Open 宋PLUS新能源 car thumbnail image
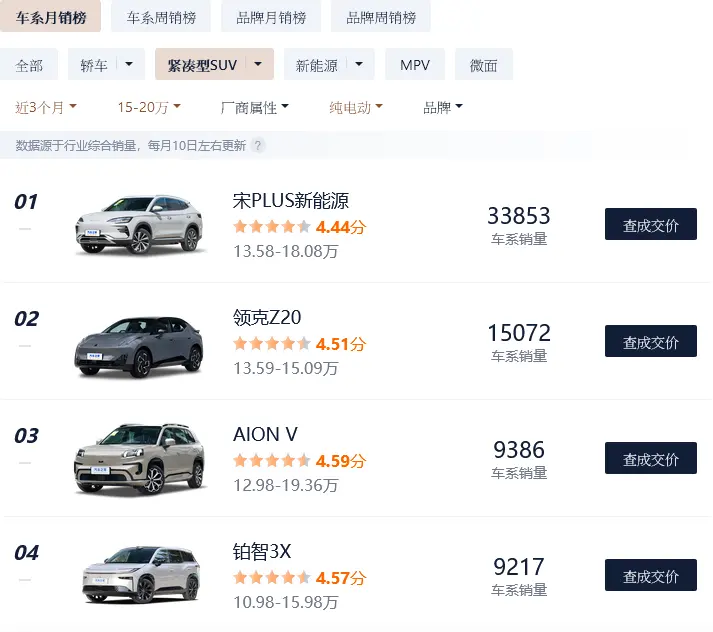713x632 pixels. pyautogui.click(x=139, y=224)
